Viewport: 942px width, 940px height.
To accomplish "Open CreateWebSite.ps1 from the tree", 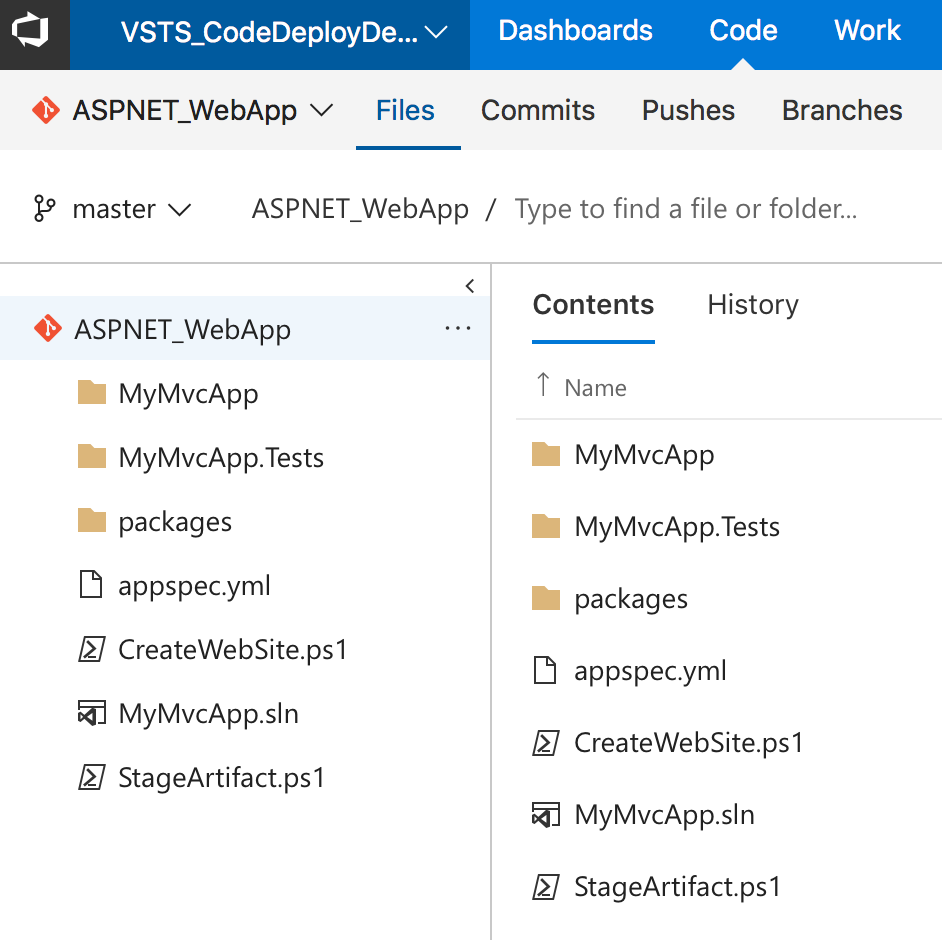I will click(233, 650).
